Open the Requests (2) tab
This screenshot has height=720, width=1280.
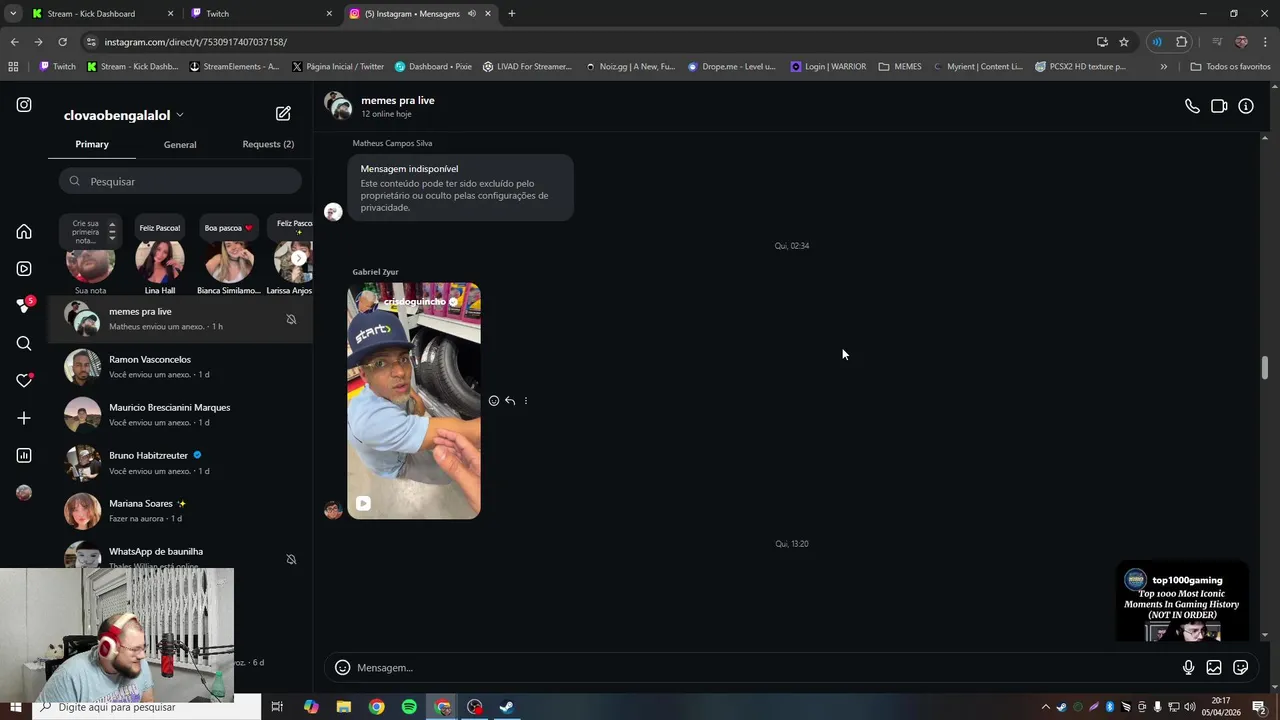click(x=268, y=144)
